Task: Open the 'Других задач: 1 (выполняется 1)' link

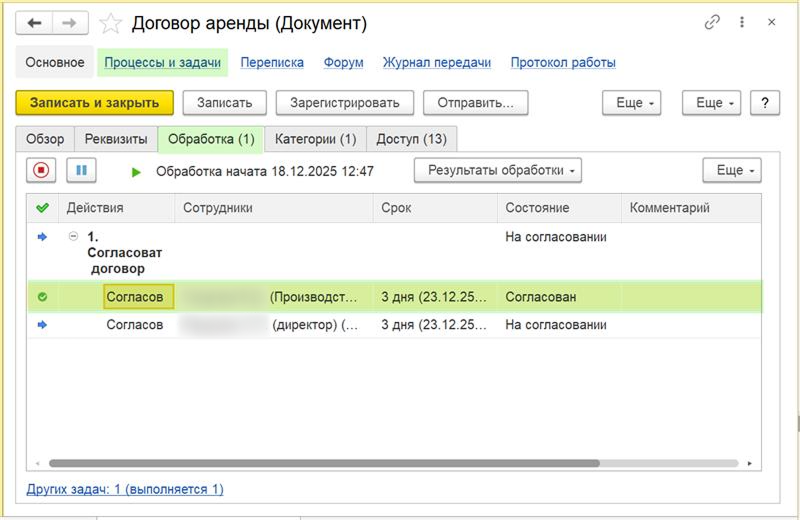Action: [x=124, y=489]
